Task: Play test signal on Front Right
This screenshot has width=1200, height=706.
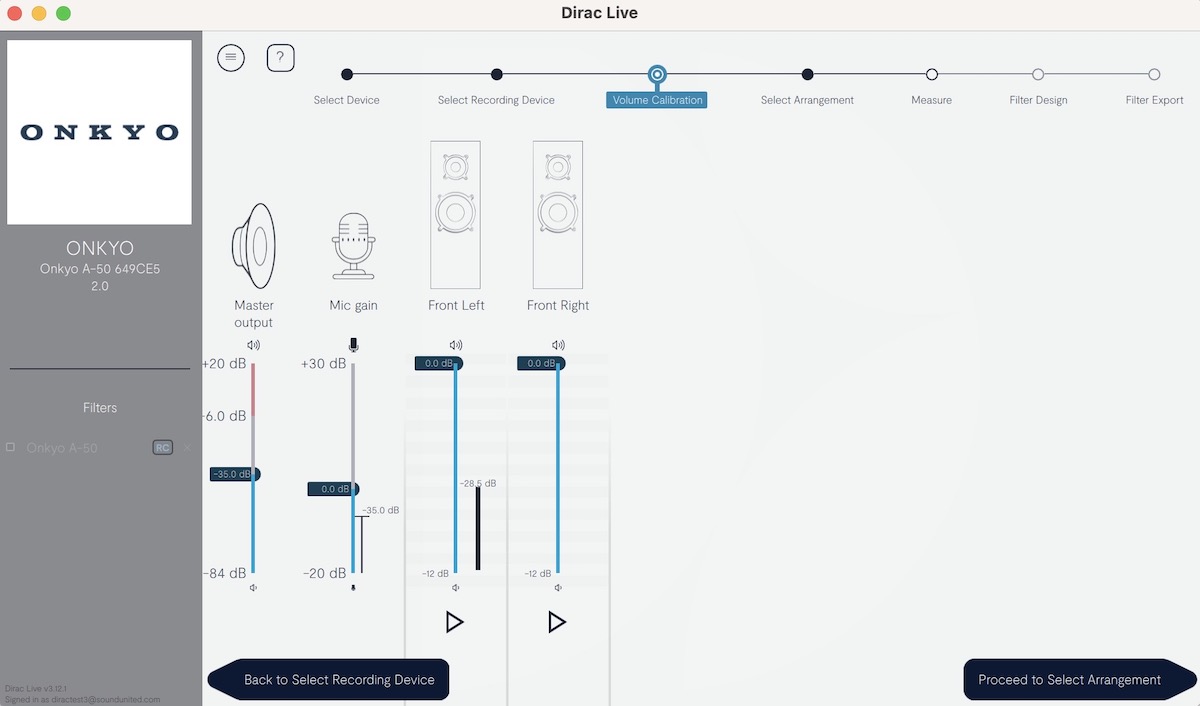Action: 557,622
